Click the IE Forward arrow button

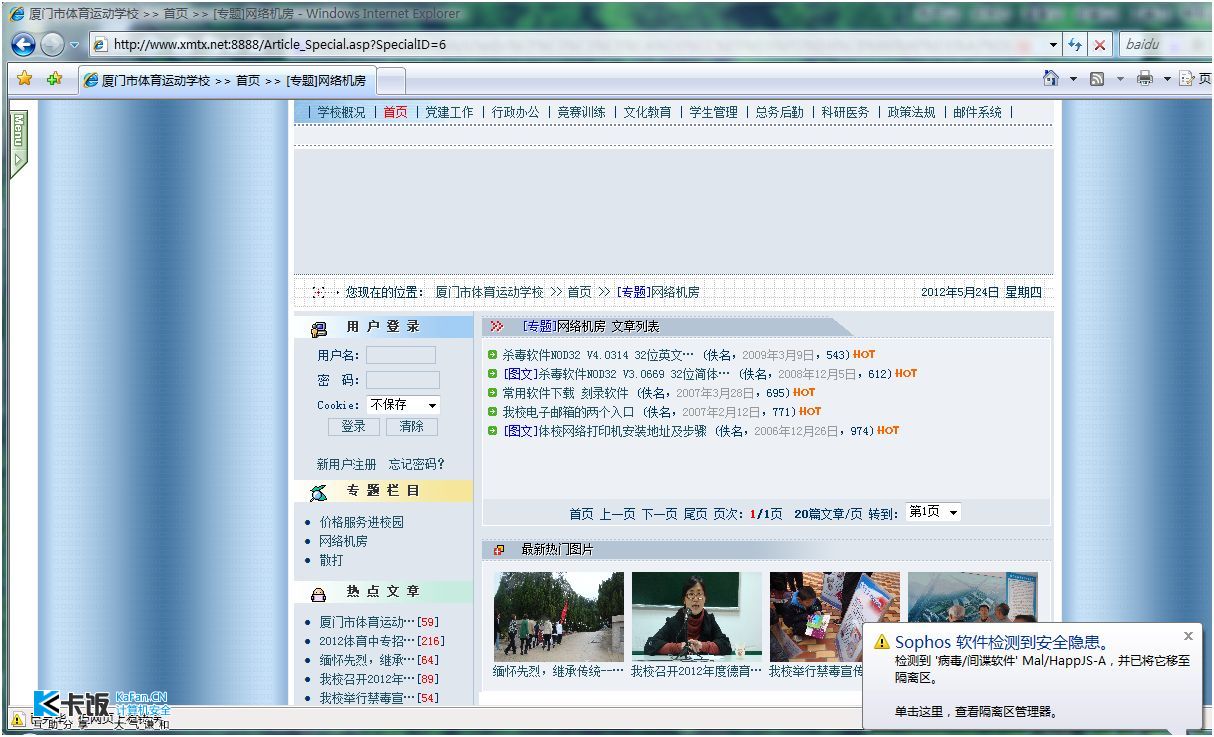[x=52, y=44]
